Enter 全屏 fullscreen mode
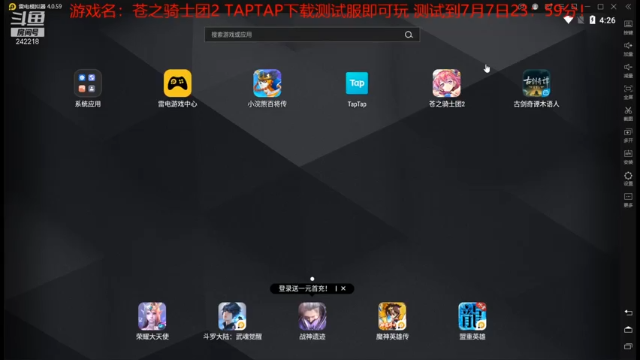Screen dimensions: 640x360 [628, 92]
